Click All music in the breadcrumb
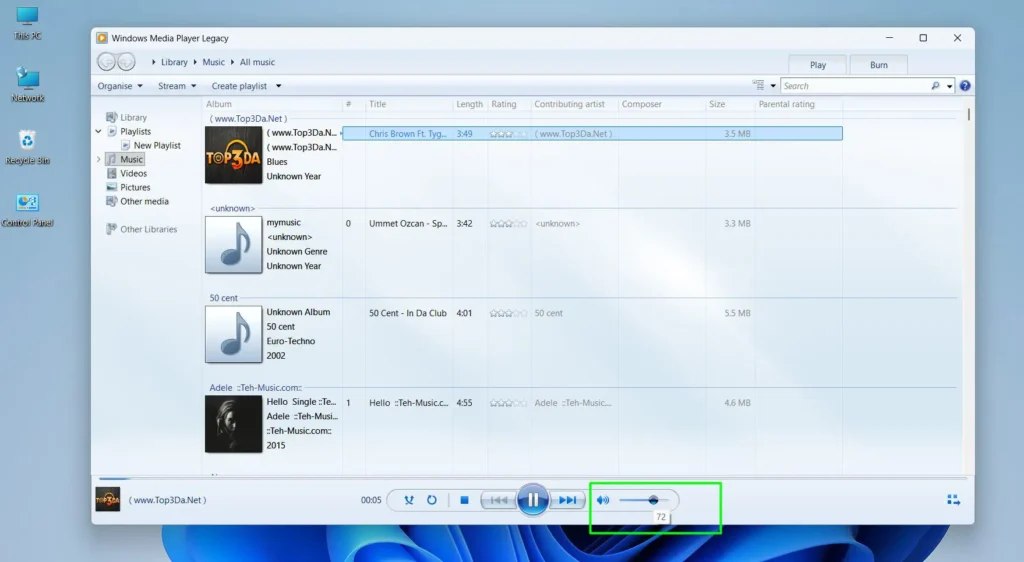 (257, 62)
